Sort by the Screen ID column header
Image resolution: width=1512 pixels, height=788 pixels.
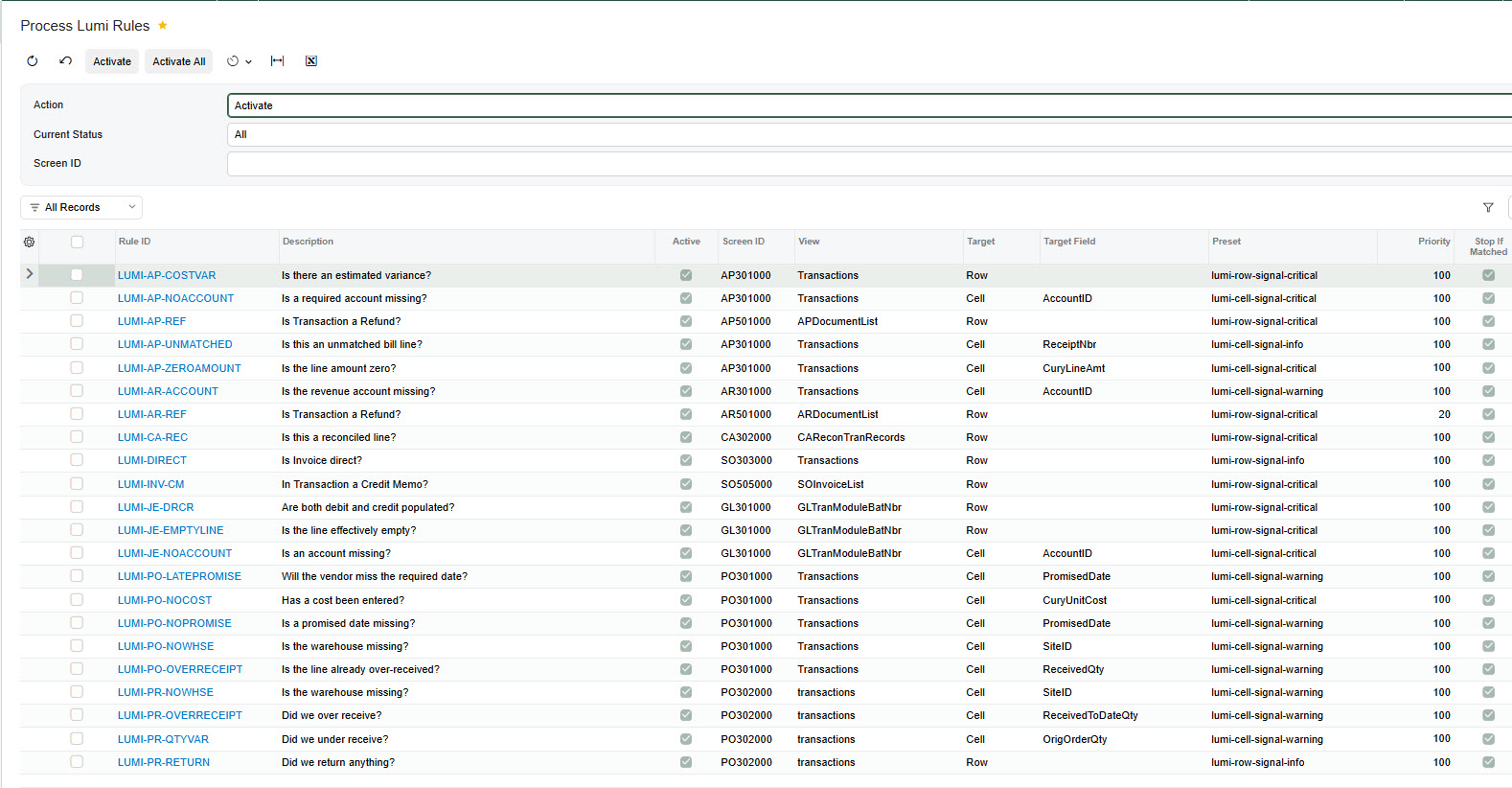(x=744, y=242)
